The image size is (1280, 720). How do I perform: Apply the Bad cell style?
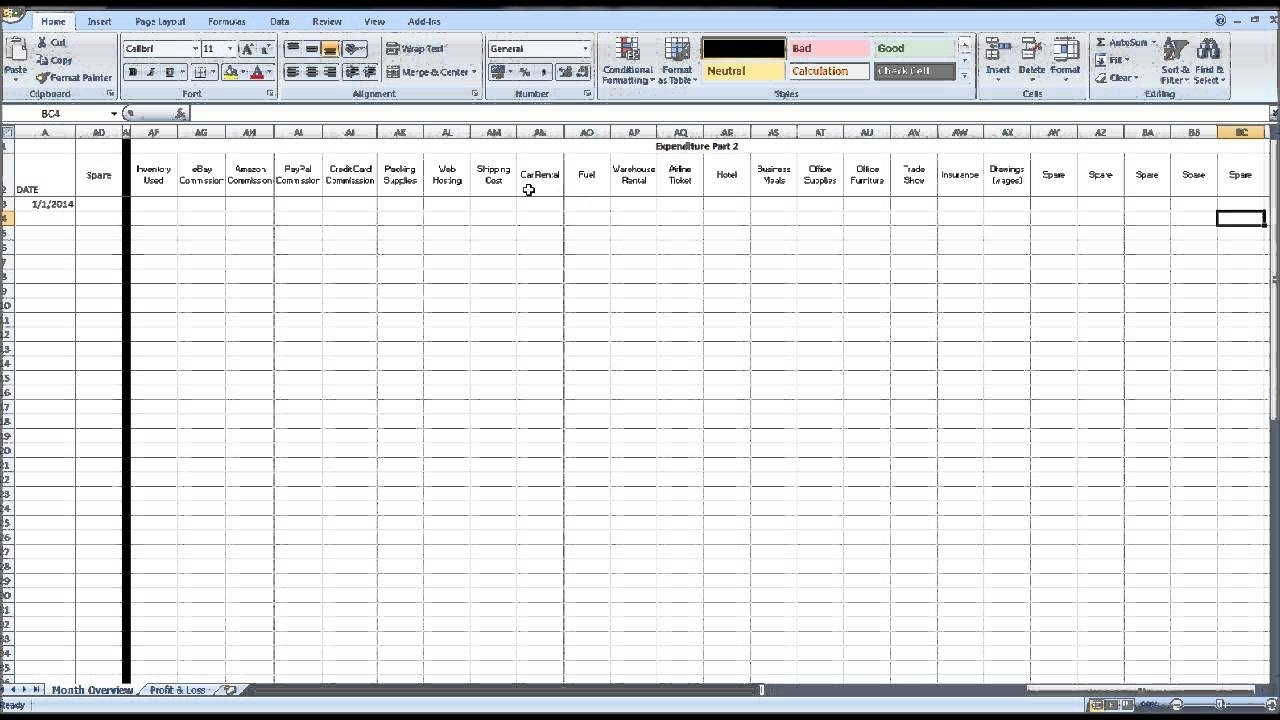tap(827, 48)
